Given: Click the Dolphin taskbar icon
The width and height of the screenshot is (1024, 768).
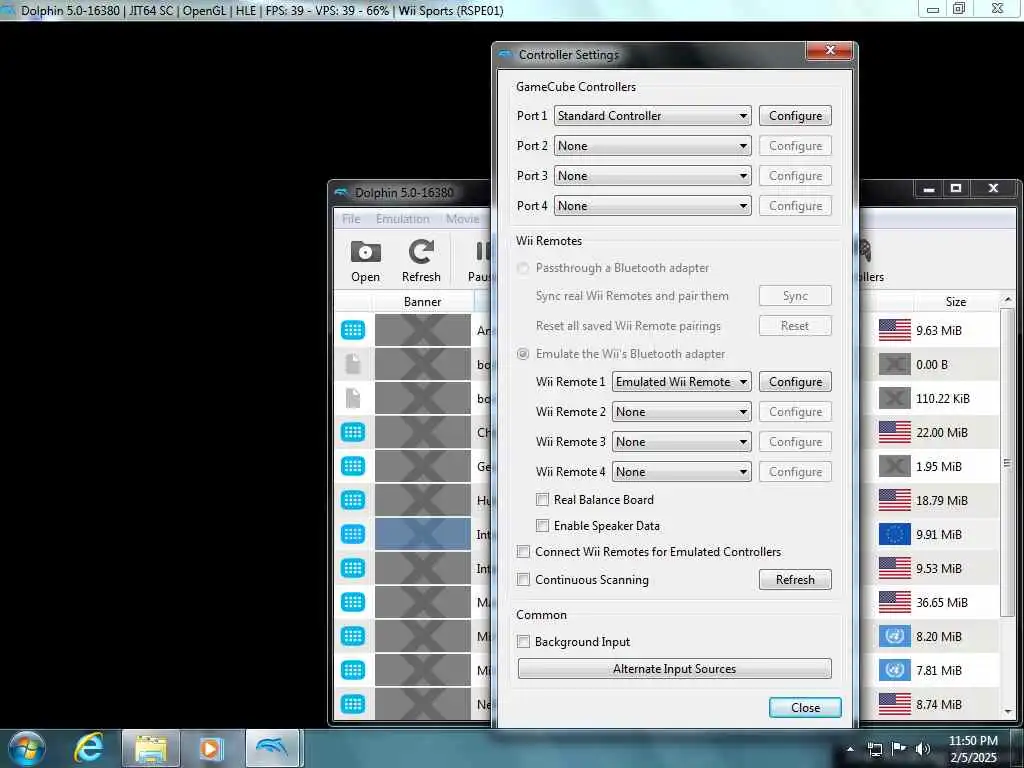Looking at the screenshot, I should coord(272,748).
